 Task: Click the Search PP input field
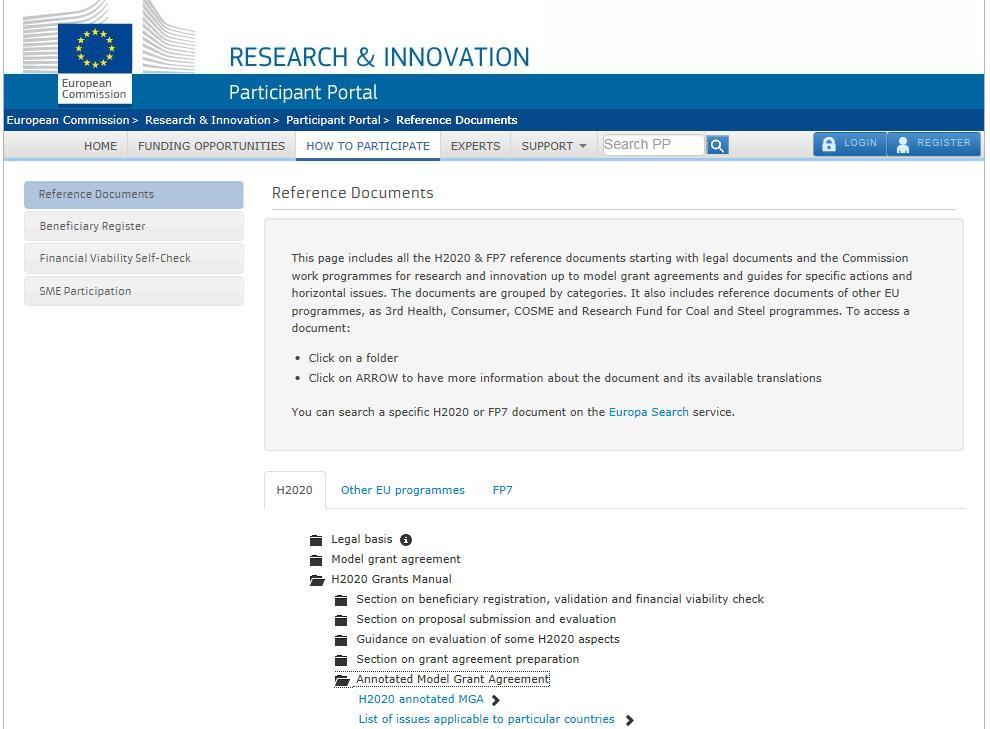click(x=653, y=145)
